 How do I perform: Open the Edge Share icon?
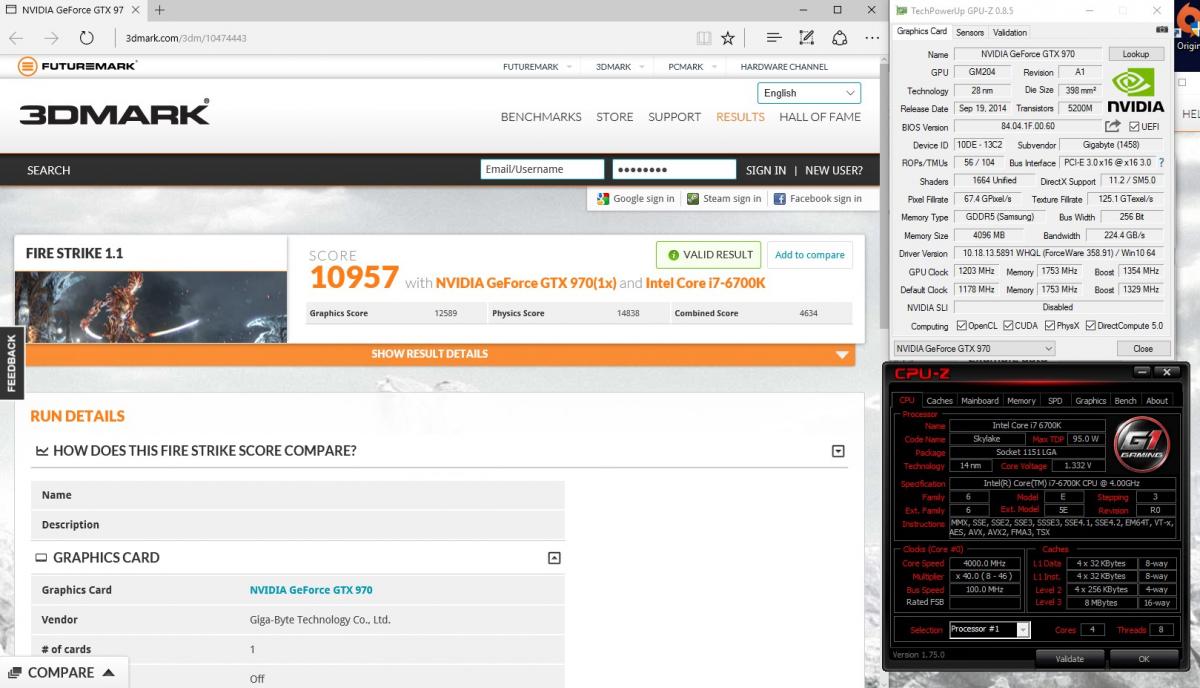[x=840, y=38]
